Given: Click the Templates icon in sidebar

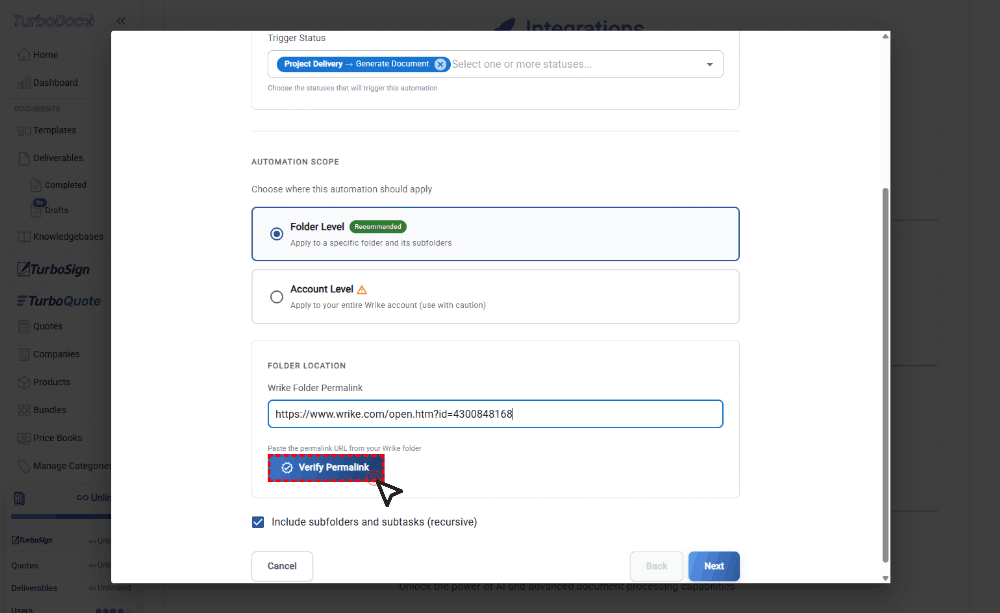Looking at the screenshot, I should [25, 130].
